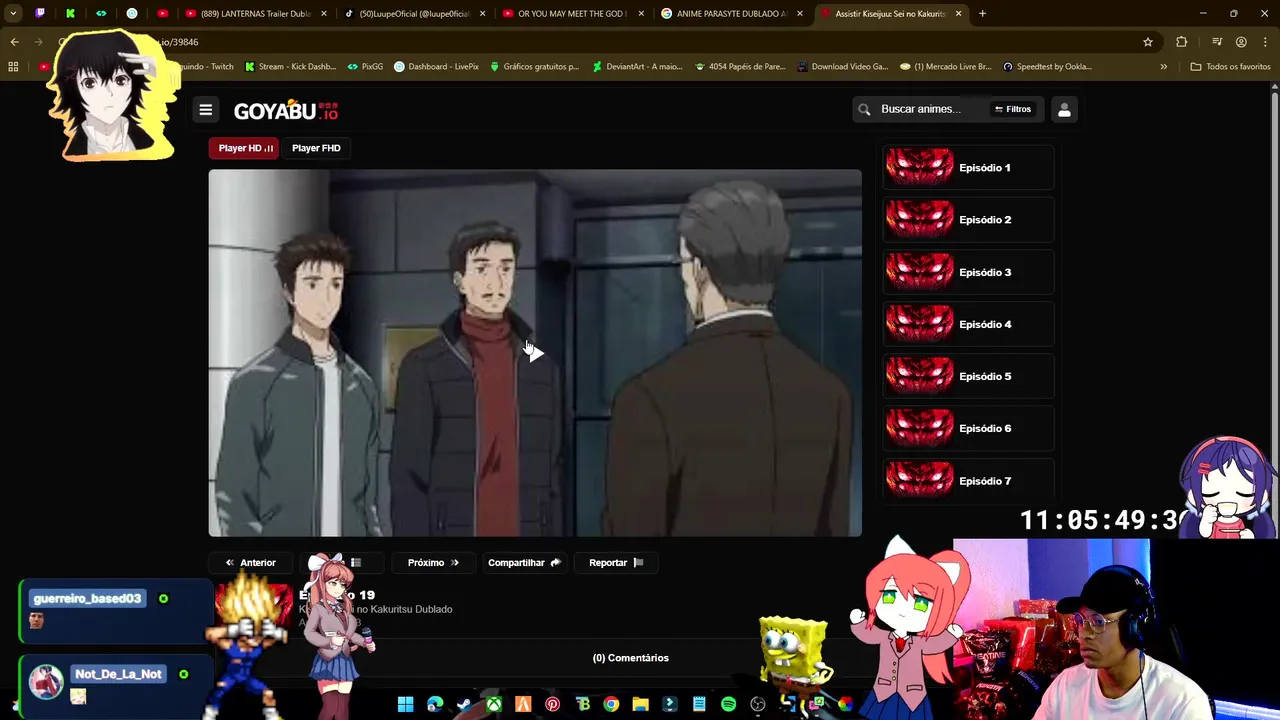Open 4054 Papéis de Parede bookmark

pyautogui.click(x=740, y=67)
